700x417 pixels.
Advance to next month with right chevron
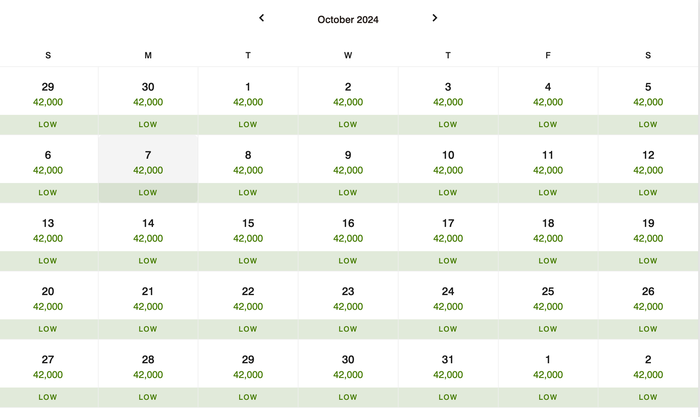435,18
